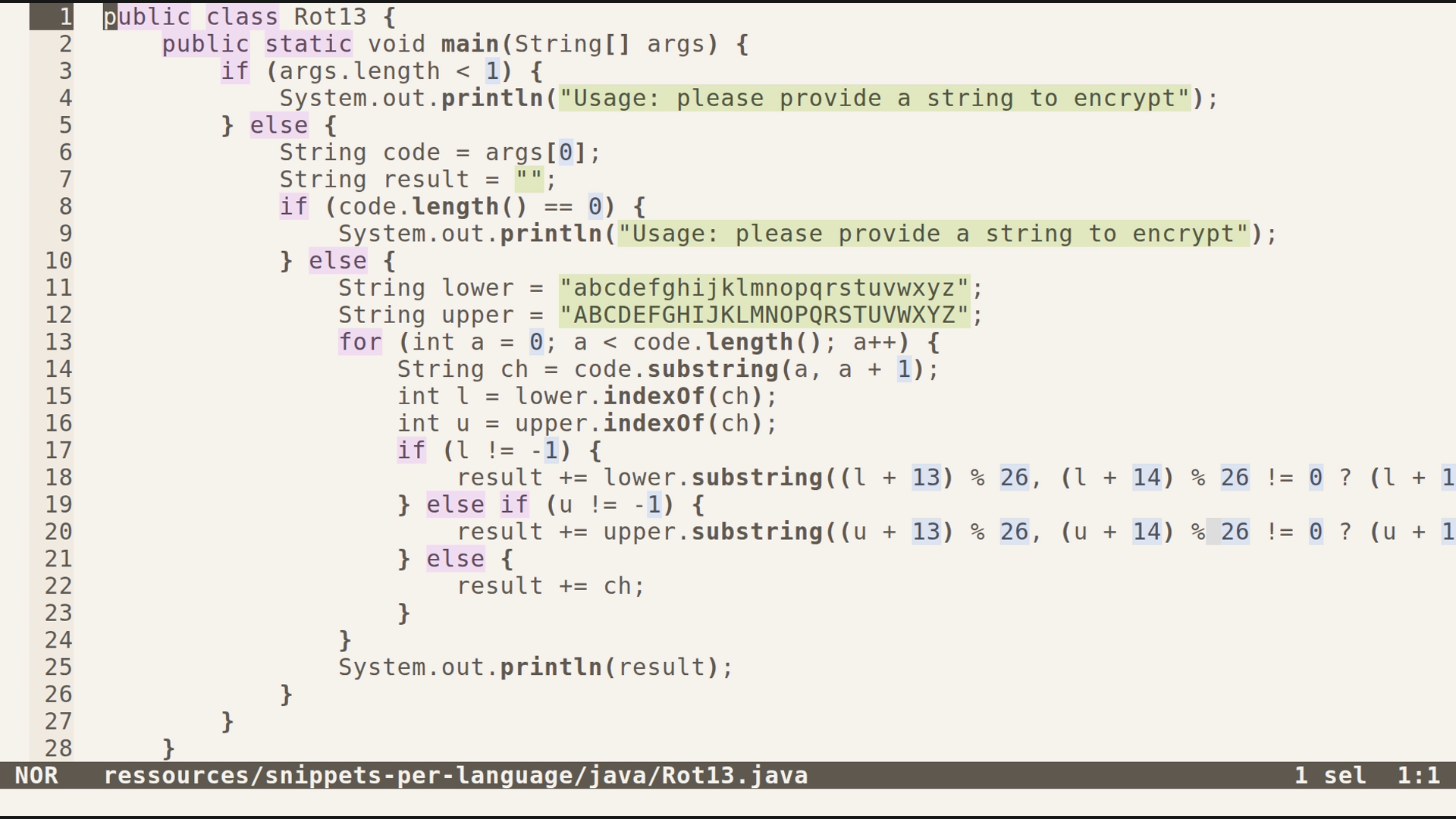Click line number 28 in the gutter
The width and height of the screenshot is (1456, 819).
(59, 748)
